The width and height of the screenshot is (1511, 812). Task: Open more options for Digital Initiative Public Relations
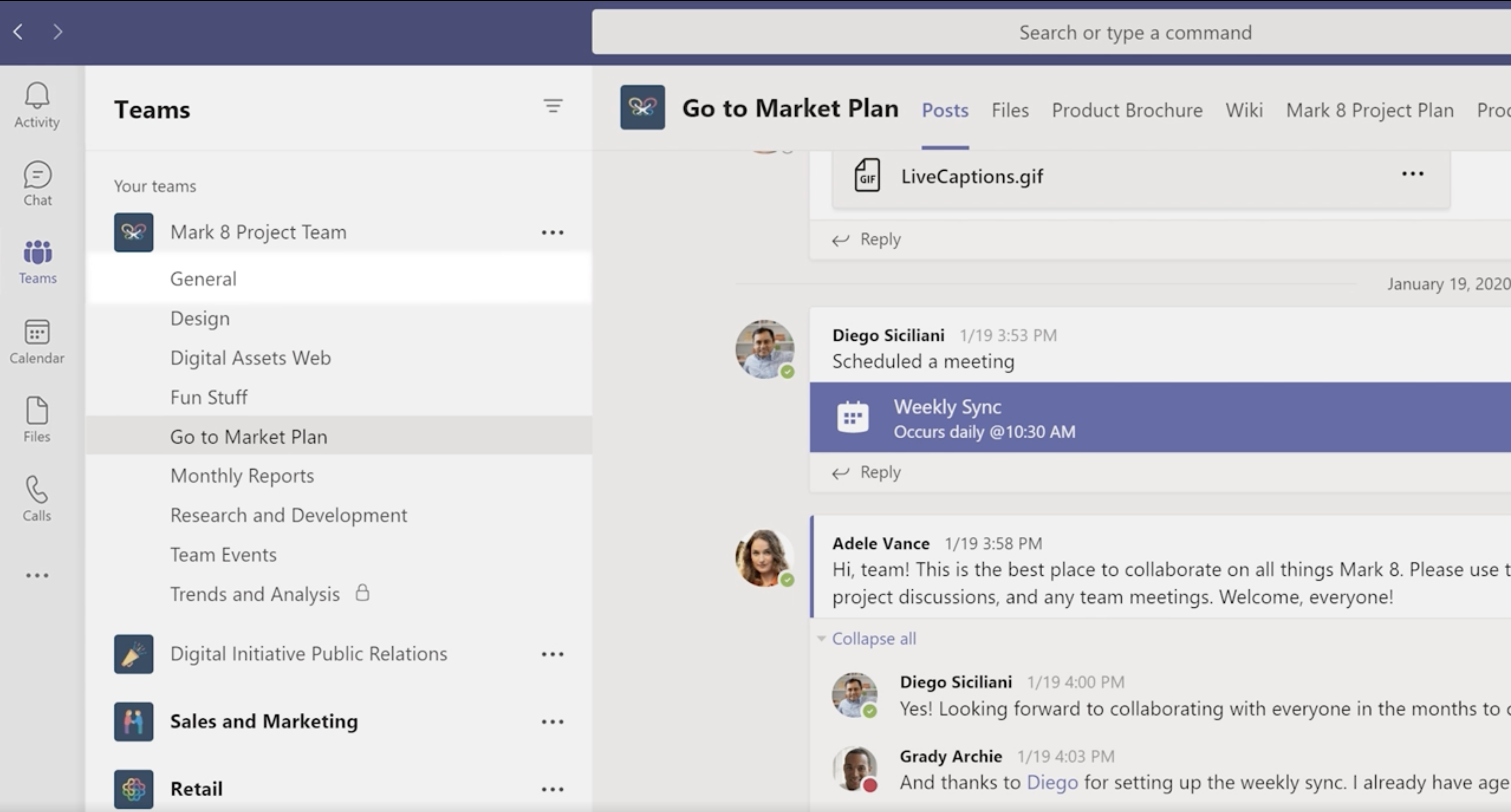[552, 654]
